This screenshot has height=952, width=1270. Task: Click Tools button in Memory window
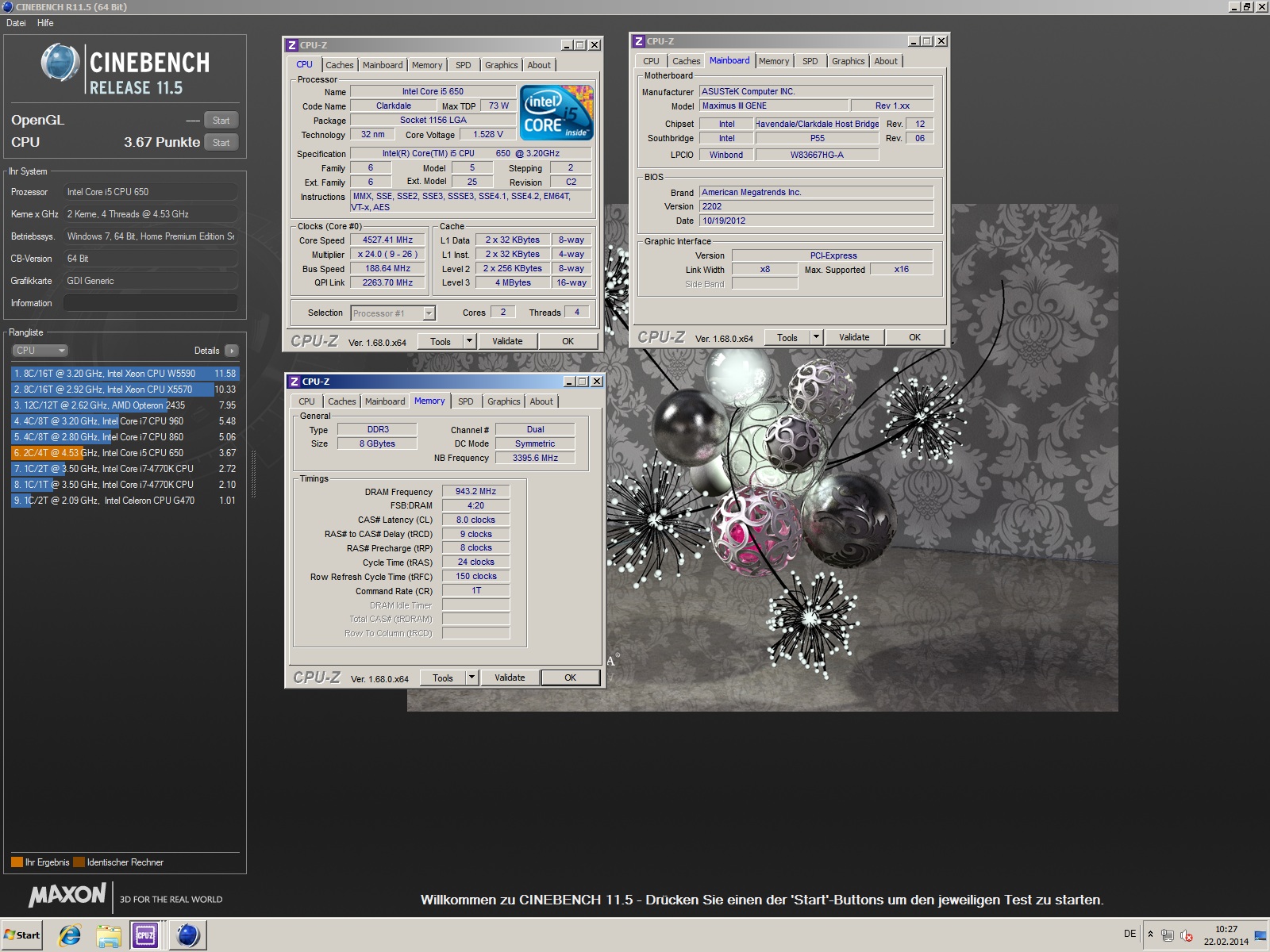(x=443, y=678)
